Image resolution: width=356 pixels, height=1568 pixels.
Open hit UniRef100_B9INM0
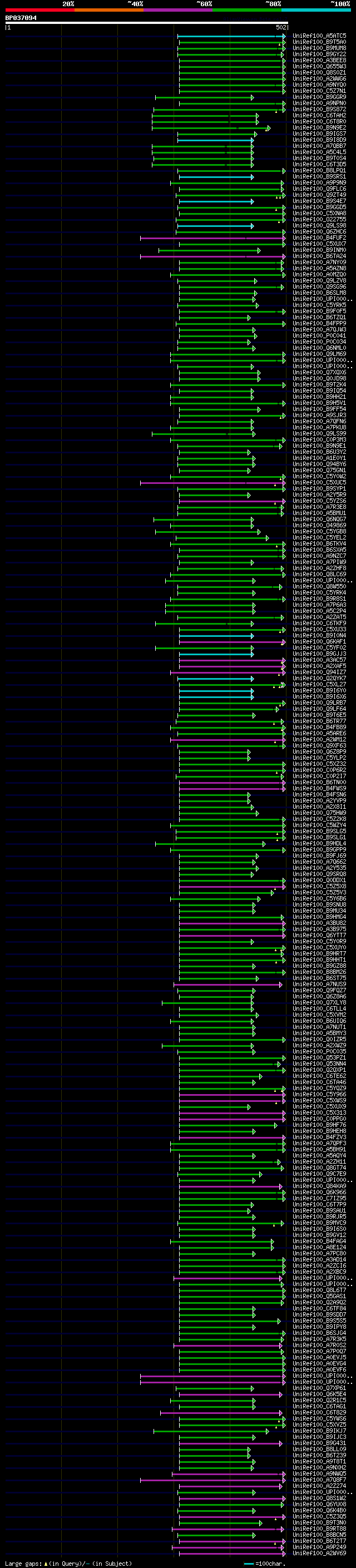319,250
